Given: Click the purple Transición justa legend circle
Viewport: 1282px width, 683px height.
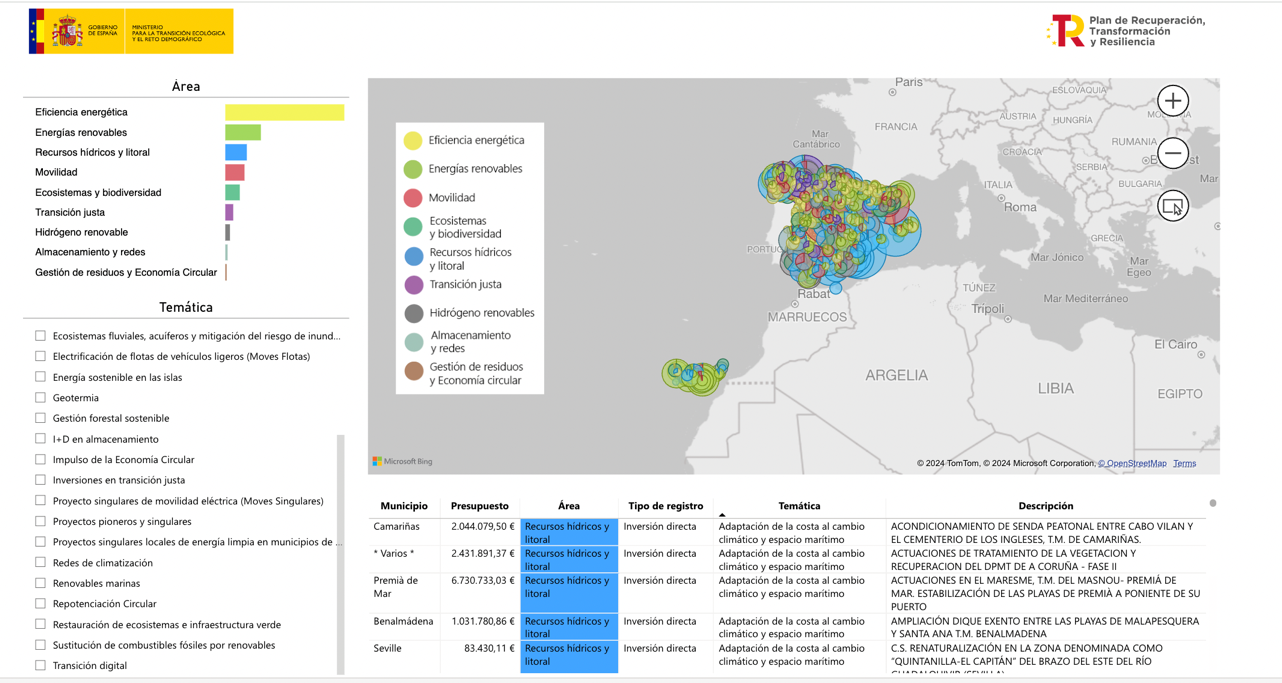Looking at the screenshot, I should (x=413, y=285).
